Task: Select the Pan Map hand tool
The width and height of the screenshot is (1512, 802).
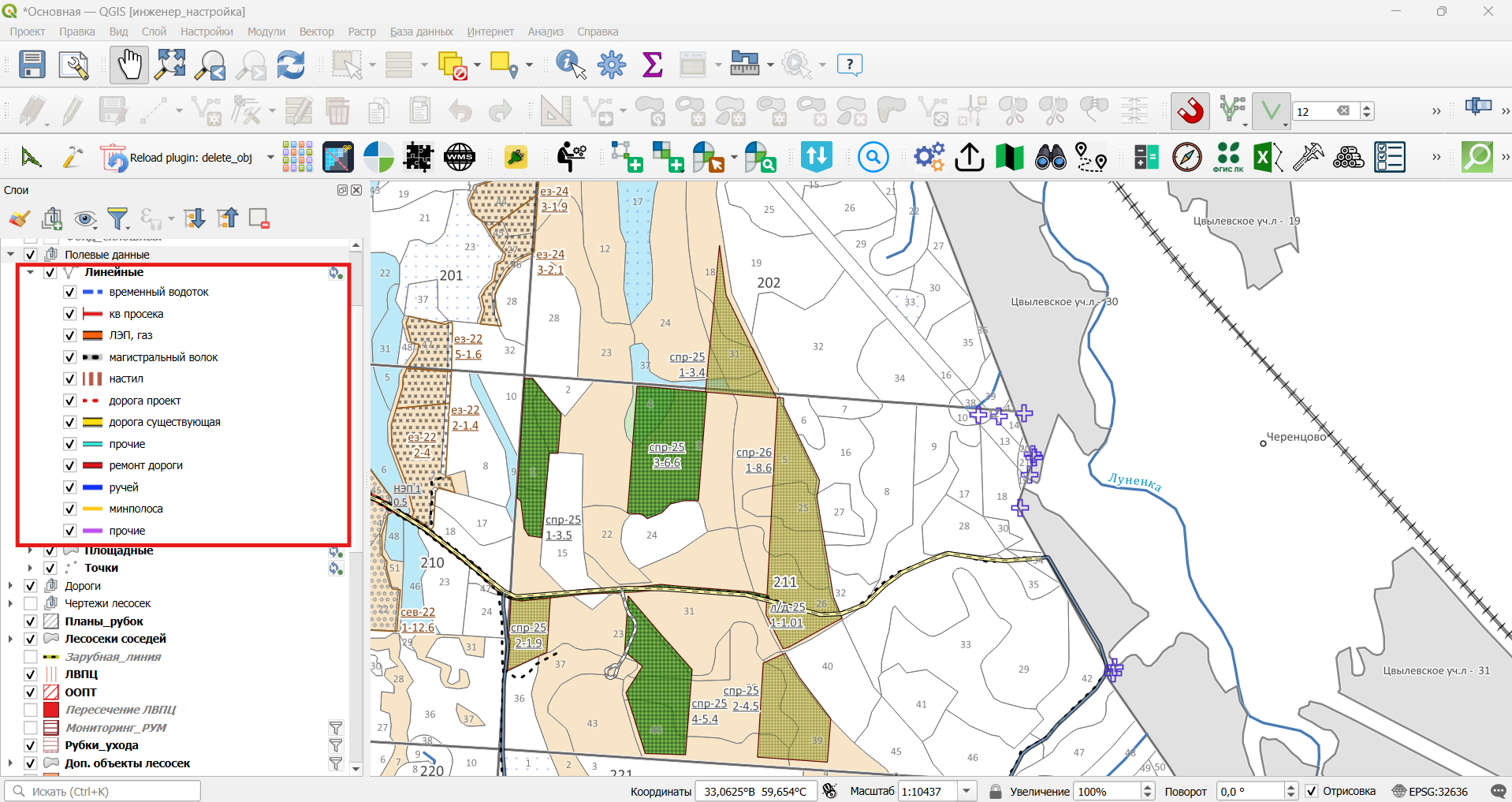Action: (129, 65)
